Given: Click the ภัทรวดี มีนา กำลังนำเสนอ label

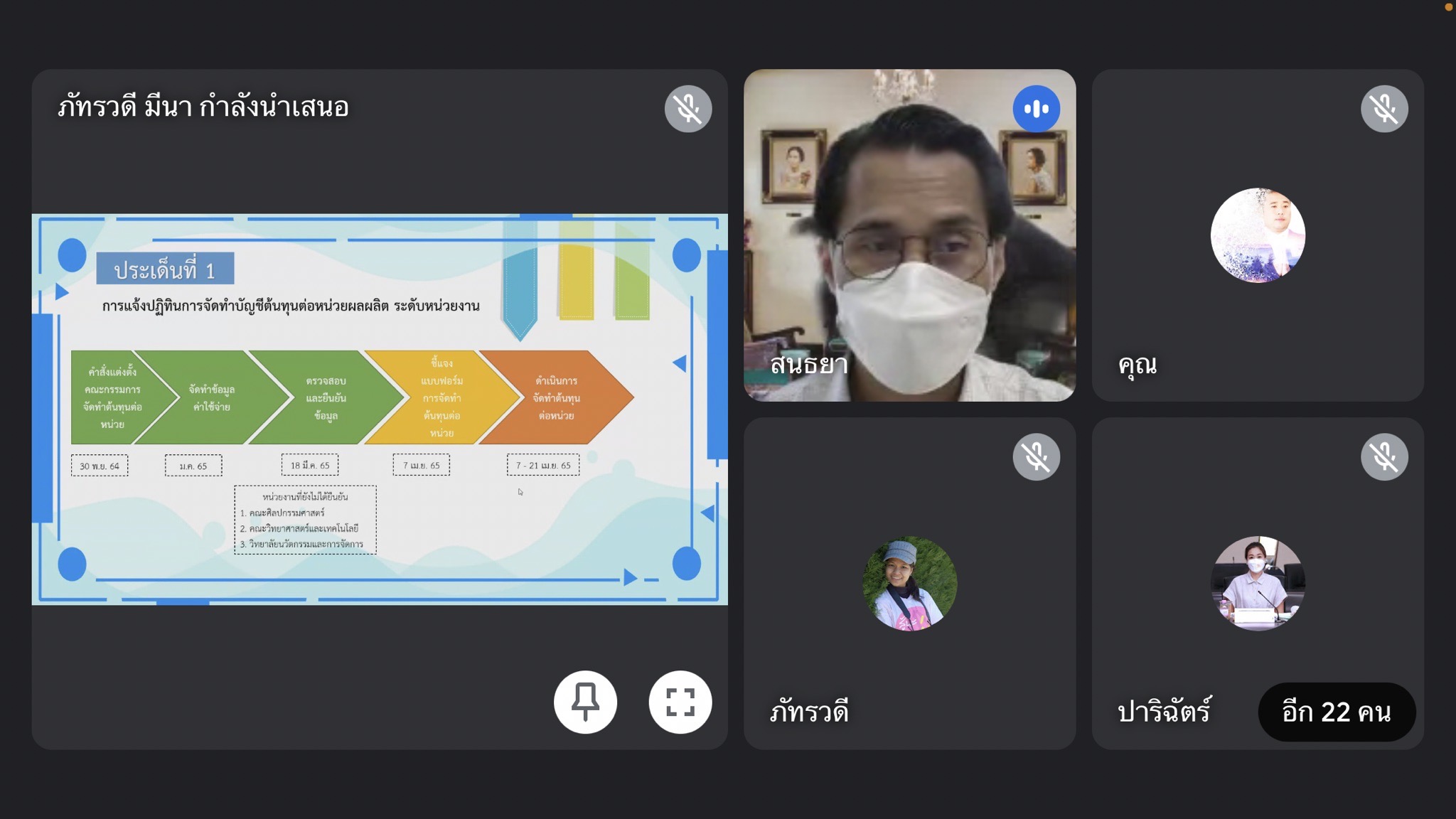Looking at the screenshot, I should (203, 107).
